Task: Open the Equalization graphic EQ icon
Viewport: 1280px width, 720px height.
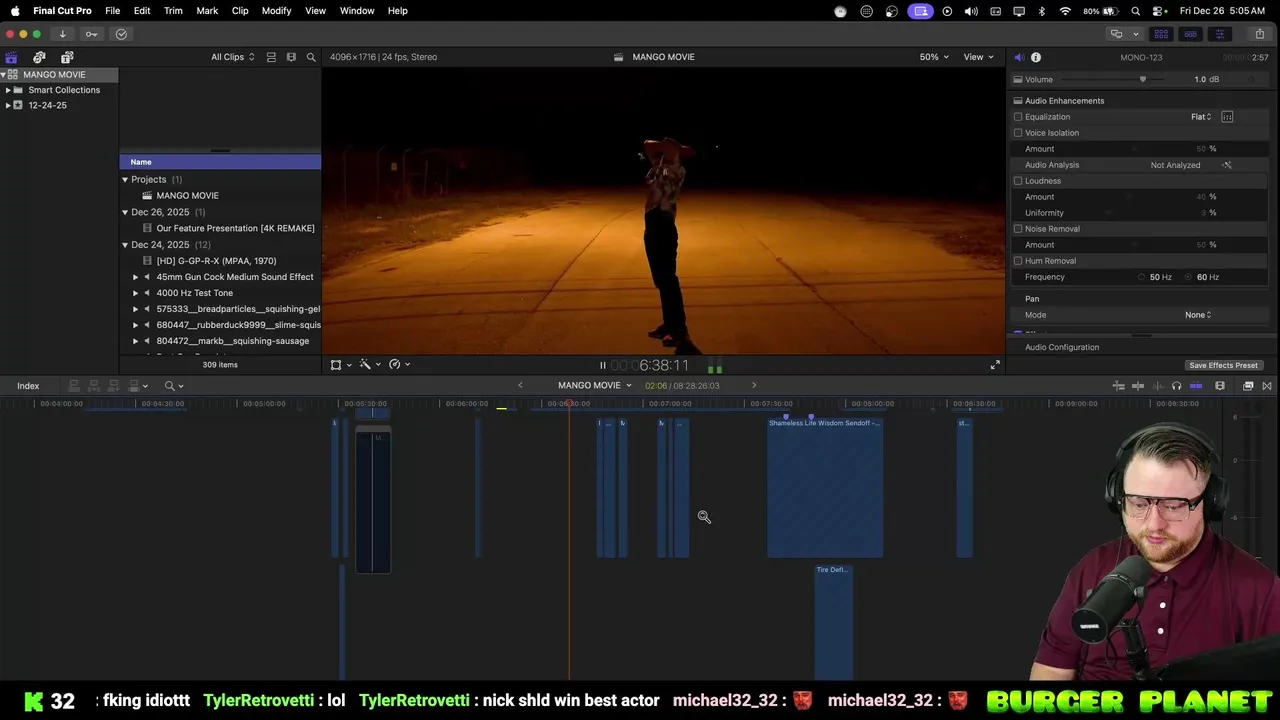Action: tap(1227, 117)
